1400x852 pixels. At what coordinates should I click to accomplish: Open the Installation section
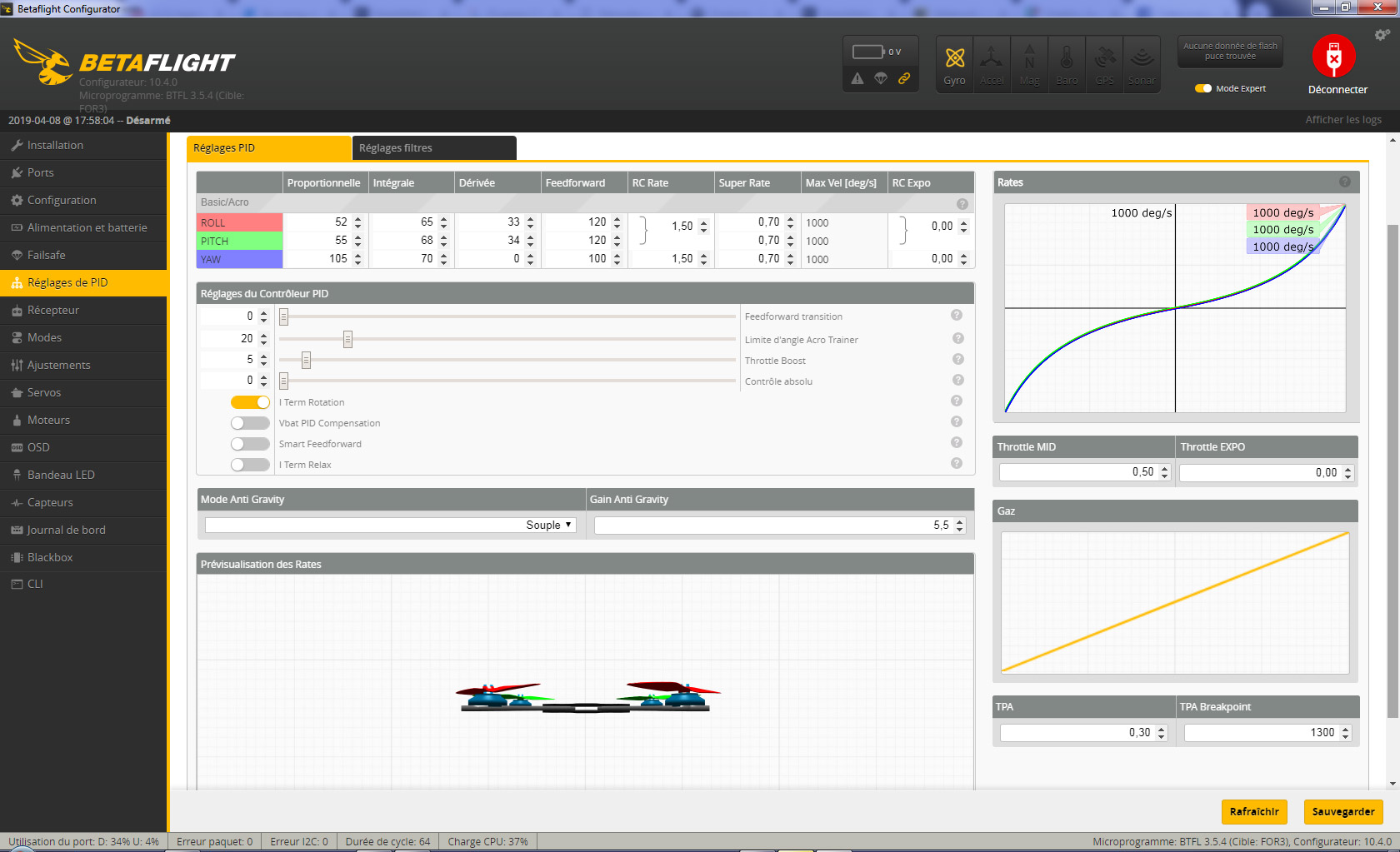tap(83, 145)
